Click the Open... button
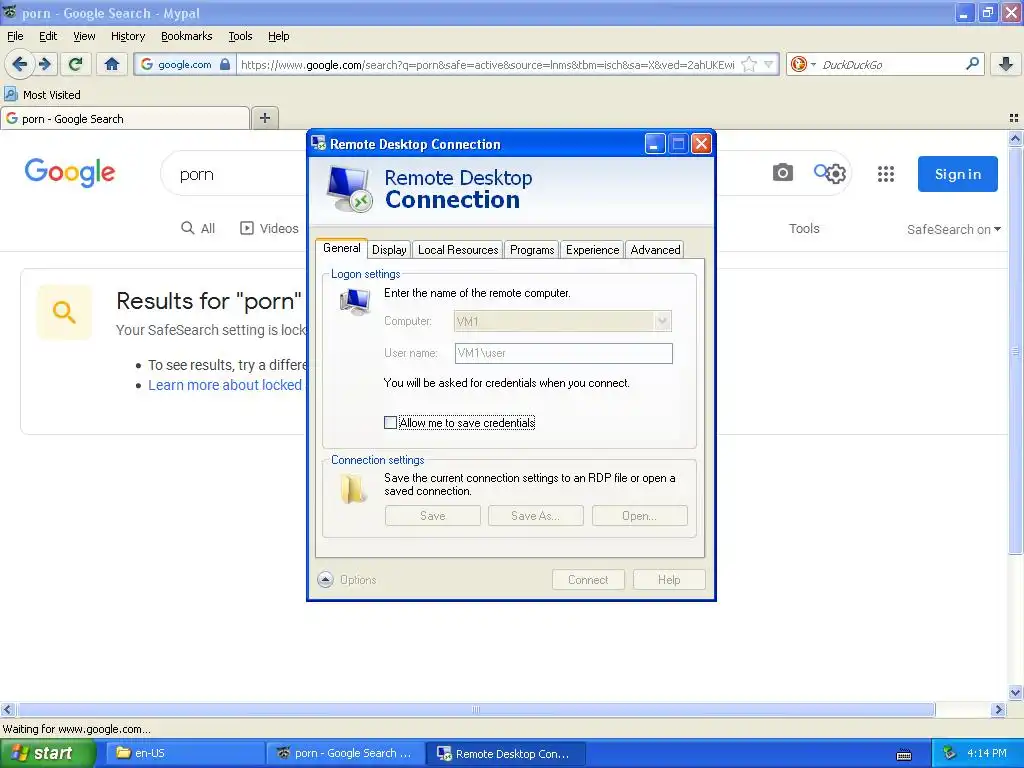Image resolution: width=1024 pixels, height=768 pixels. tap(639, 515)
